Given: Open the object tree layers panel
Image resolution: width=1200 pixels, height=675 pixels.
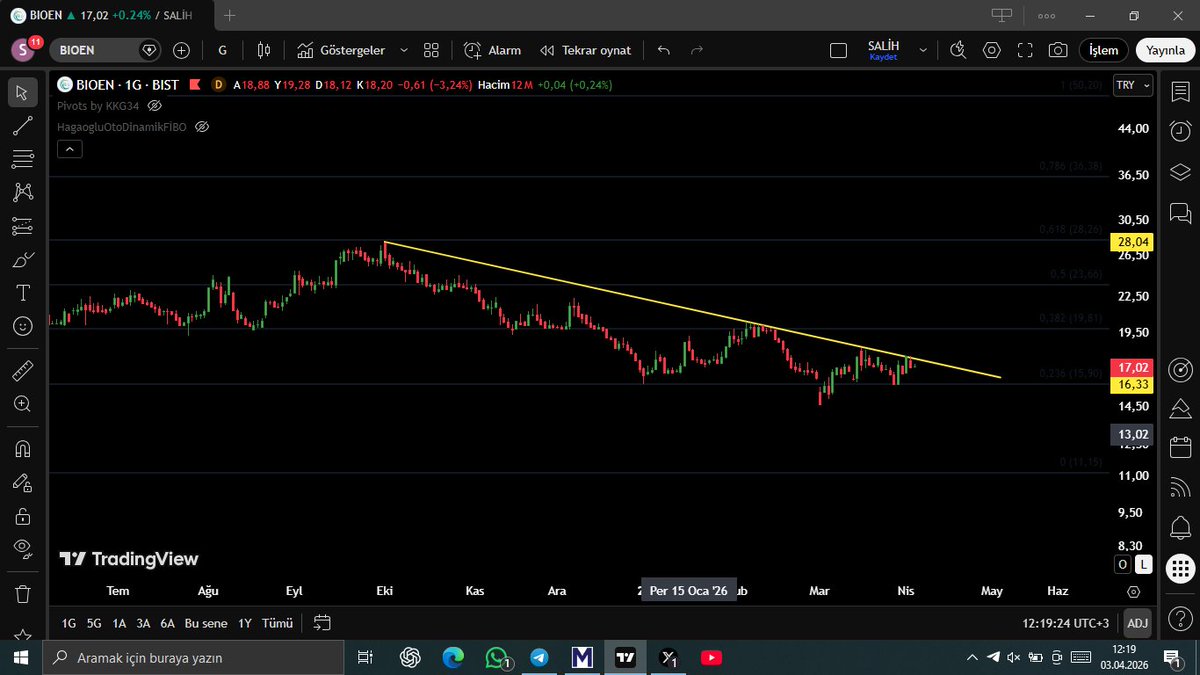Looking at the screenshot, I should point(1180,171).
